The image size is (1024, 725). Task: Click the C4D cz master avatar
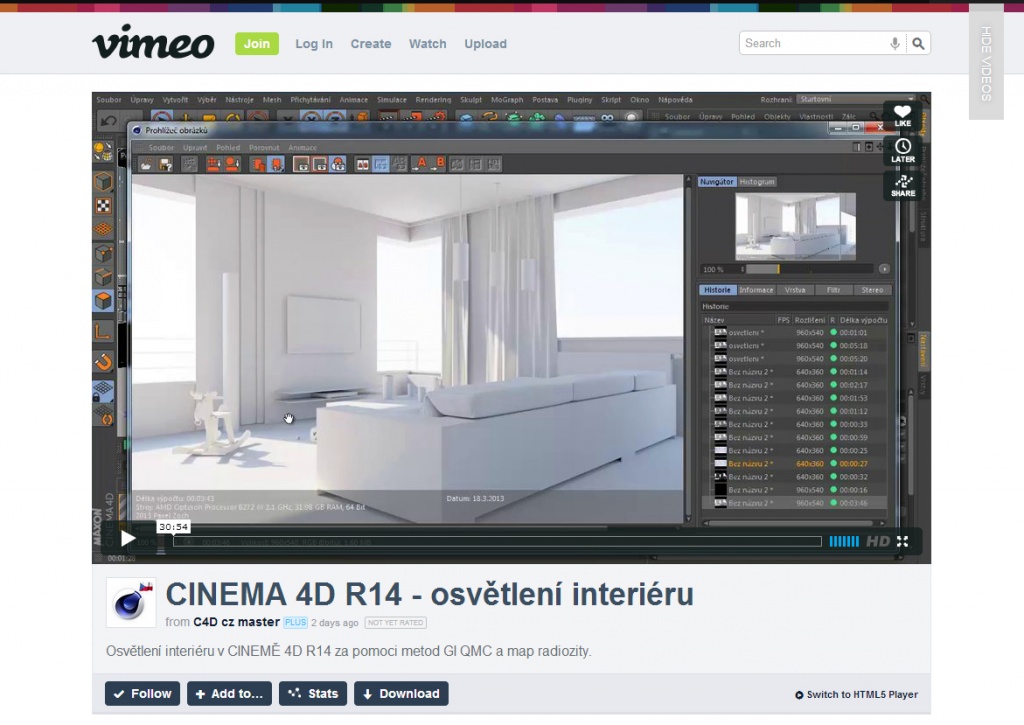click(131, 602)
